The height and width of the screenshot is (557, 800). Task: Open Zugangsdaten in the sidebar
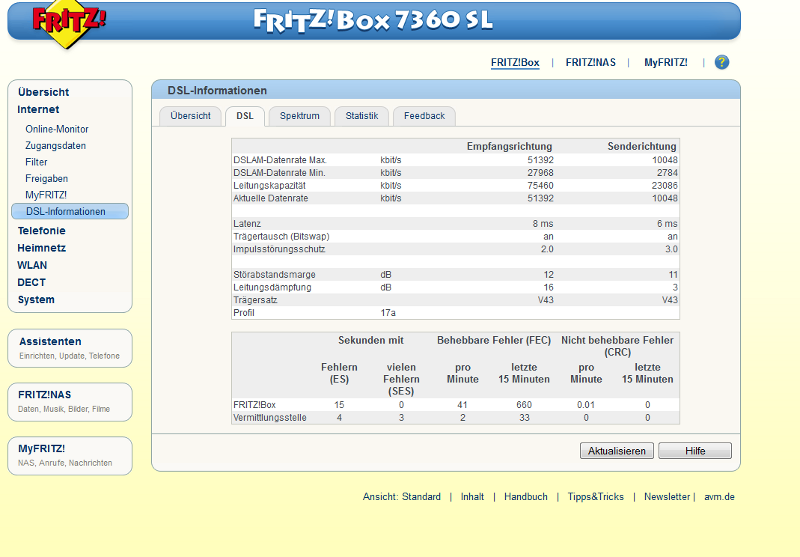(56, 146)
